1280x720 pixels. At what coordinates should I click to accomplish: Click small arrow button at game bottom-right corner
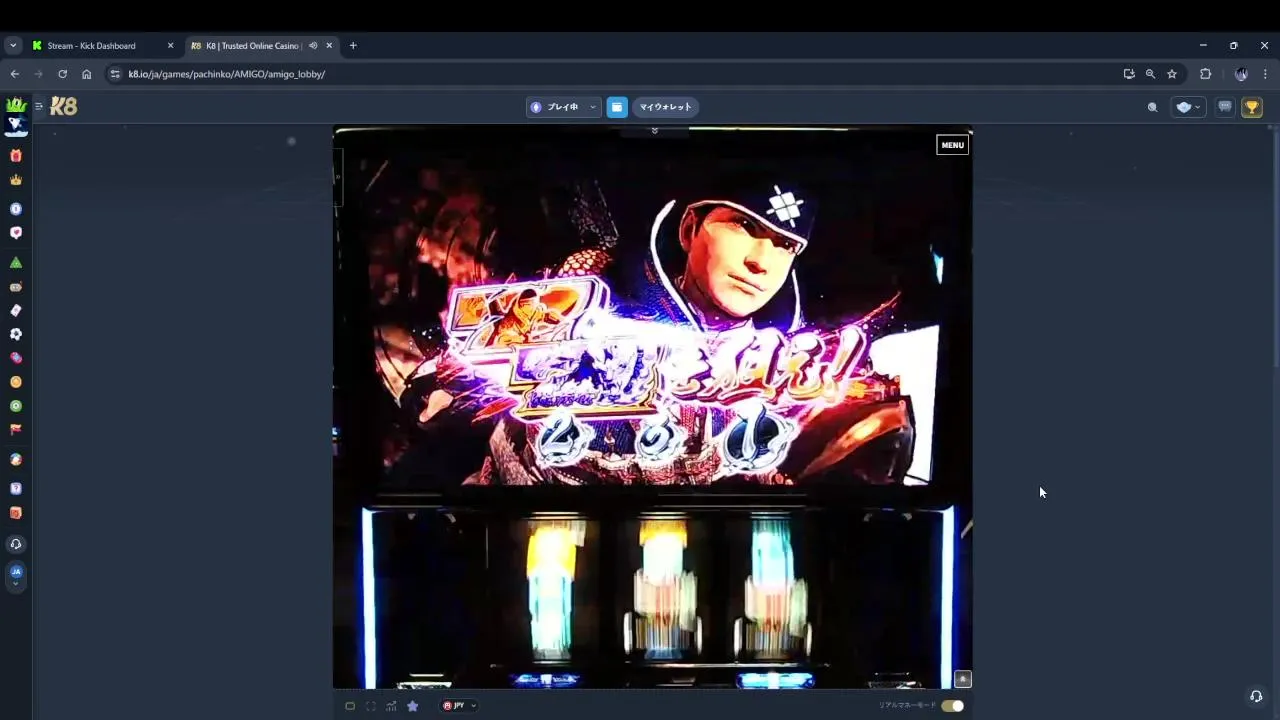point(963,679)
